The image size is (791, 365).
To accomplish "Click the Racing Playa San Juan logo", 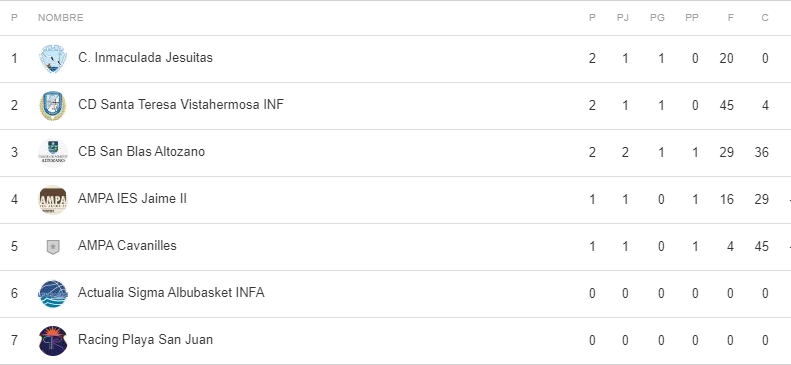I will (53, 341).
